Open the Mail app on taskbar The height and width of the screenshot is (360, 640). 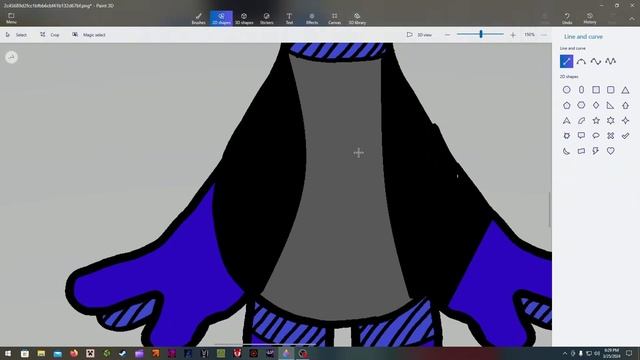58,353
